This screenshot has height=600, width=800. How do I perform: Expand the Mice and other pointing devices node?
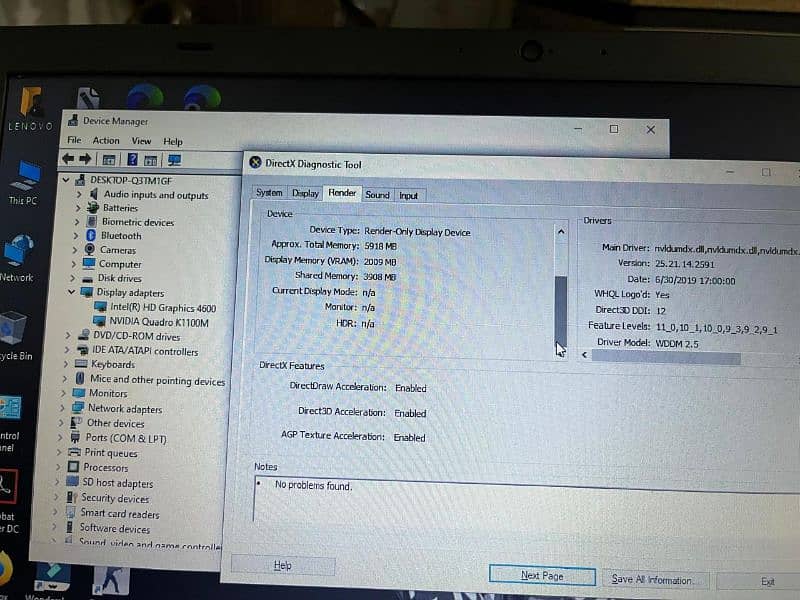click(64, 379)
